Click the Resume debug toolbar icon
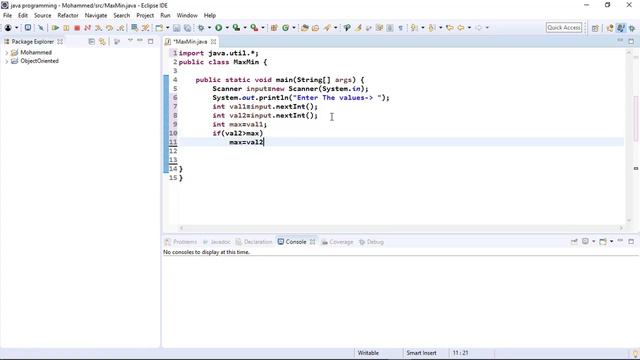The height and width of the screenshot is (360, 640). (x=55, y=28)
